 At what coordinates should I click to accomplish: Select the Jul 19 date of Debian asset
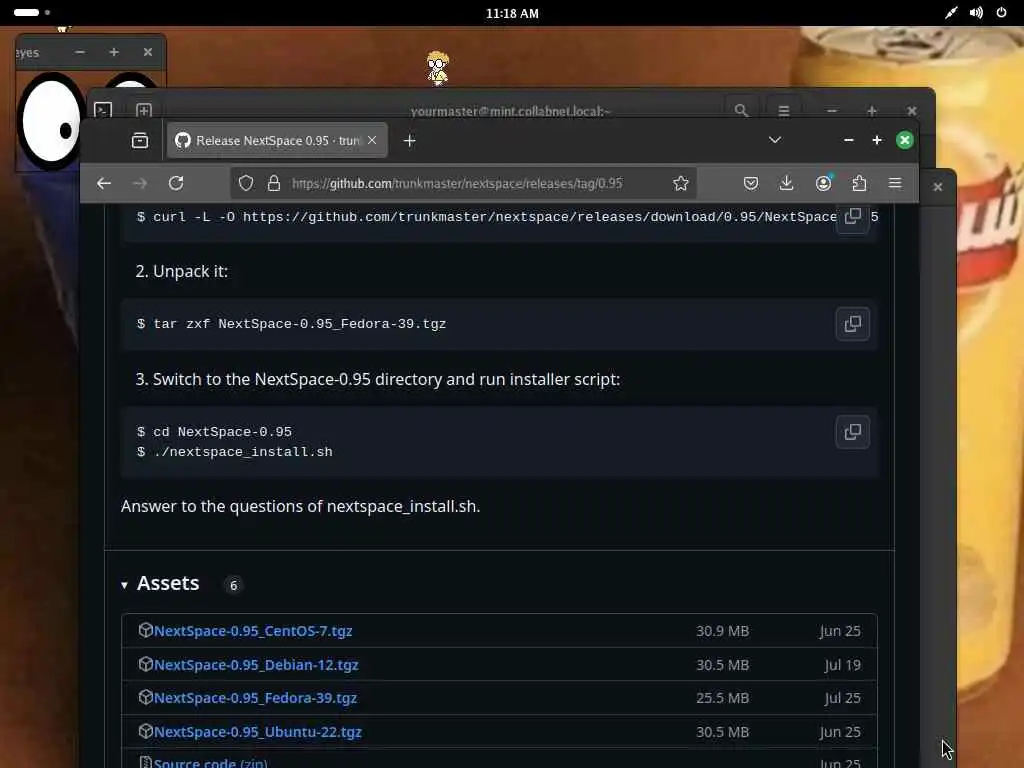point(842,665)
